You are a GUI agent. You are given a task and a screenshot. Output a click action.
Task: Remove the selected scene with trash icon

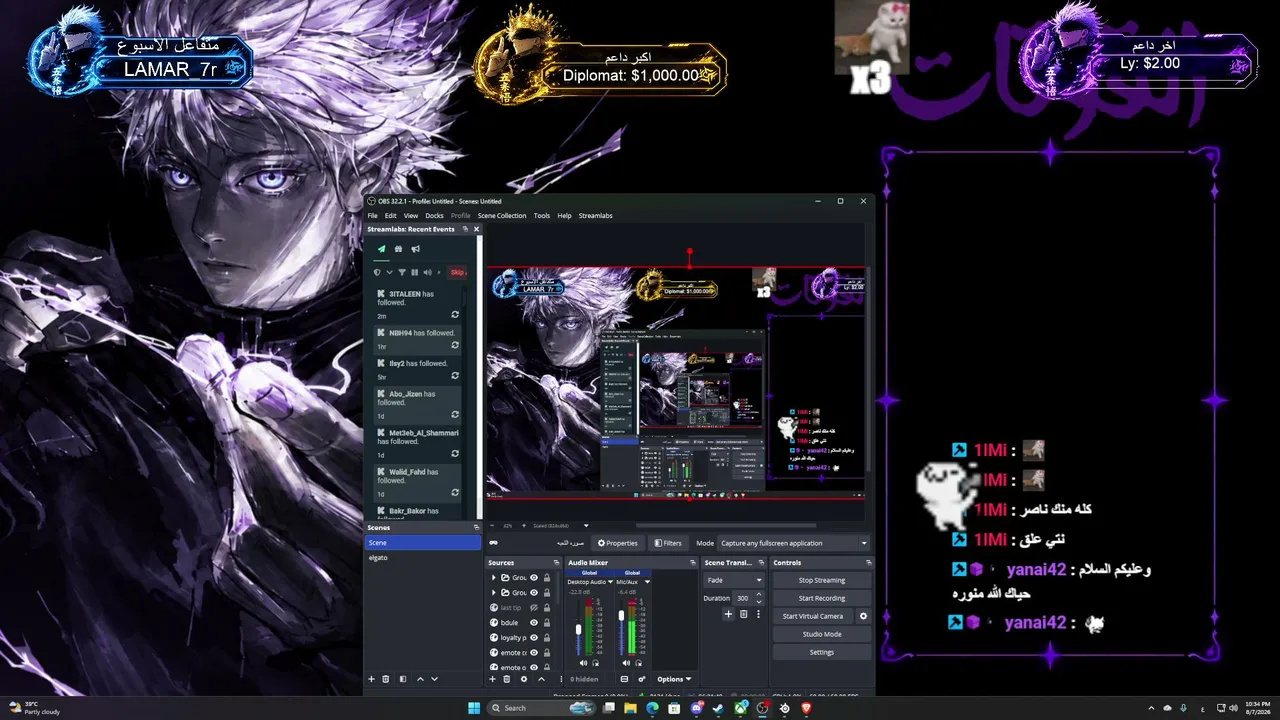coord(386,679)
